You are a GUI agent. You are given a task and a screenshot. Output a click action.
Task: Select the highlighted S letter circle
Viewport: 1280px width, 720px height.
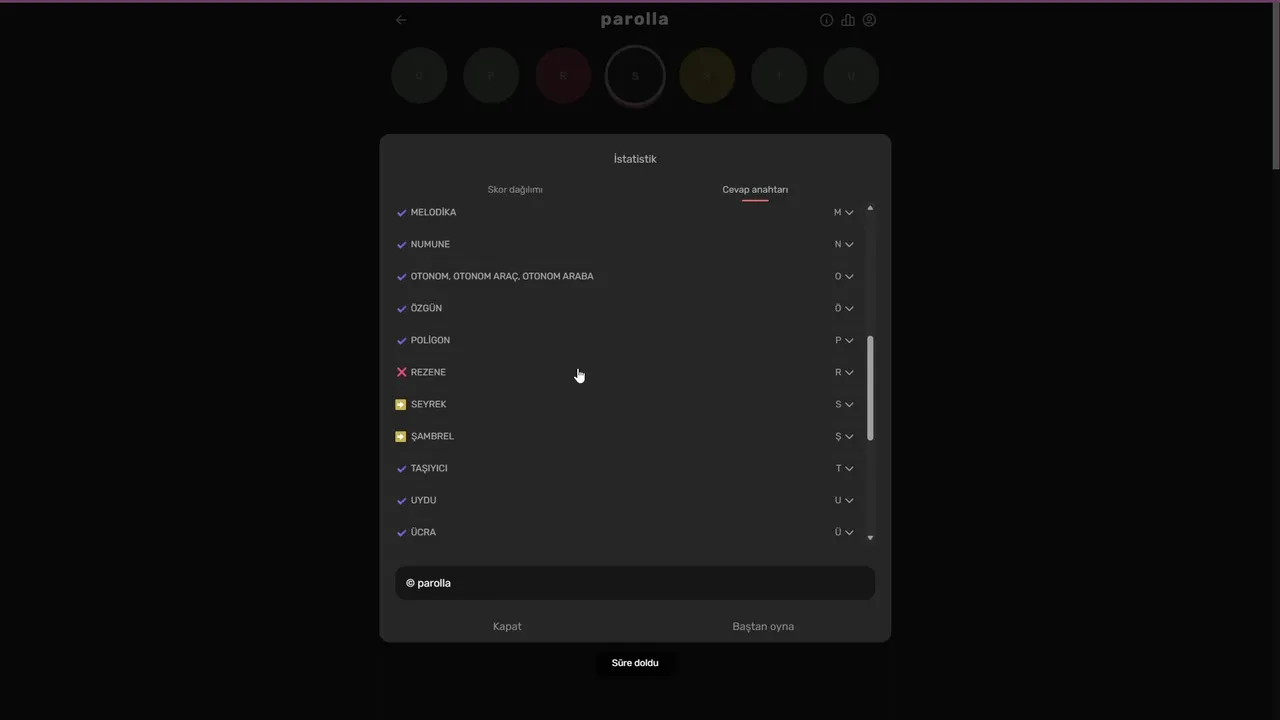[x=635, y=75]
